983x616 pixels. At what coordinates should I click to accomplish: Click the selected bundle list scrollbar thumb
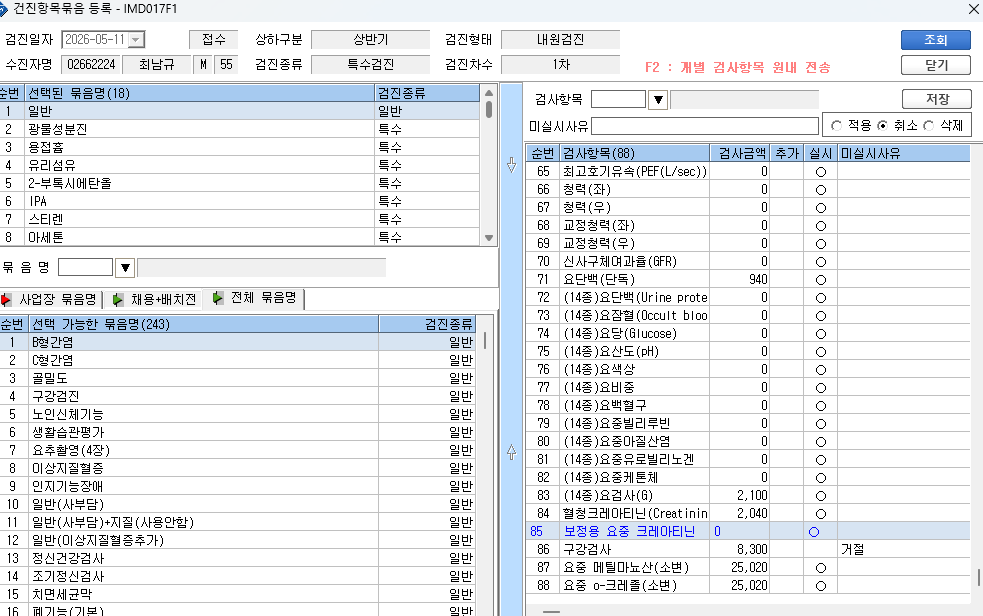489,109
